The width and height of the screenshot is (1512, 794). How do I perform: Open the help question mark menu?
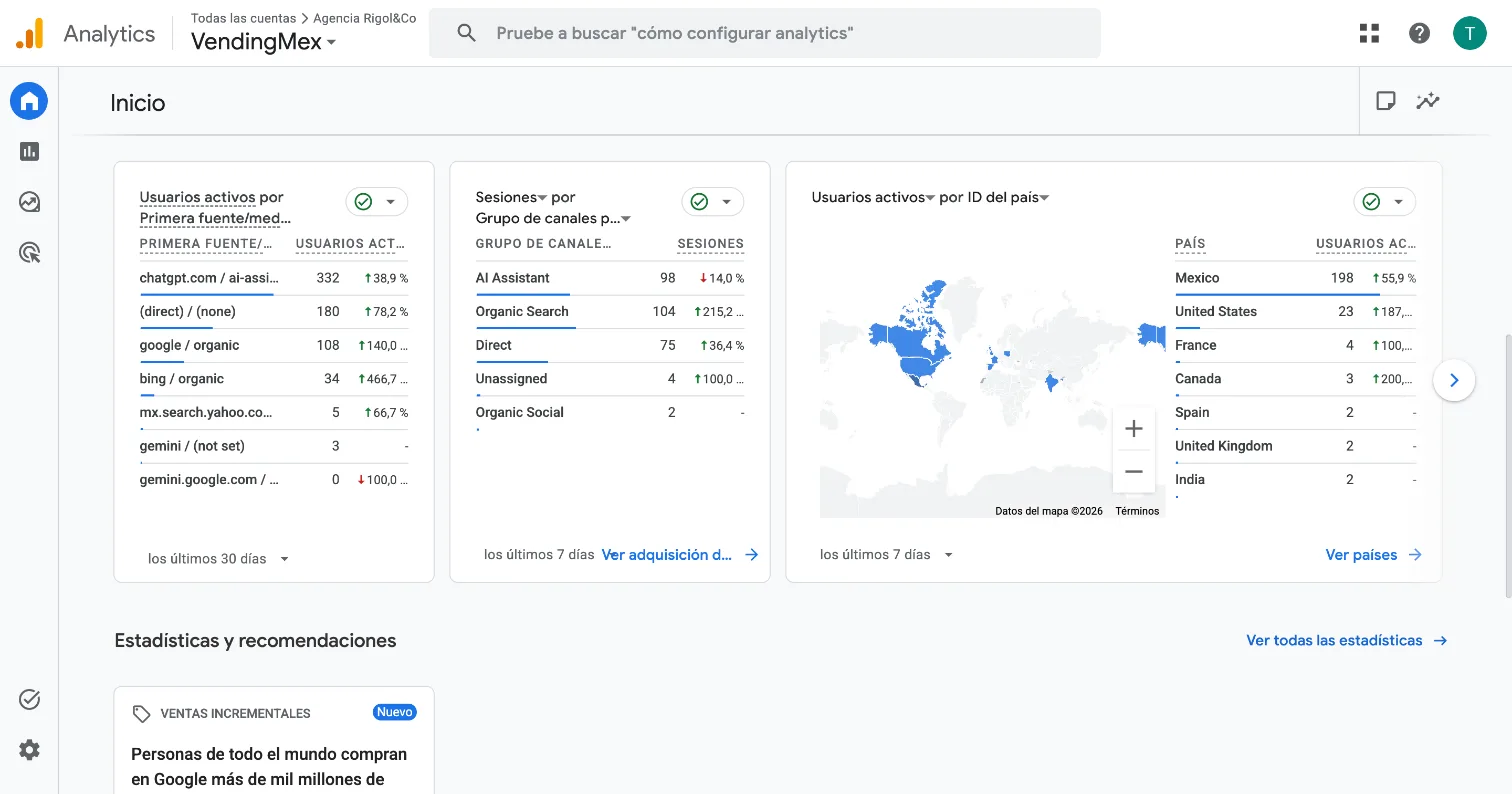(x=1419, y=33)
